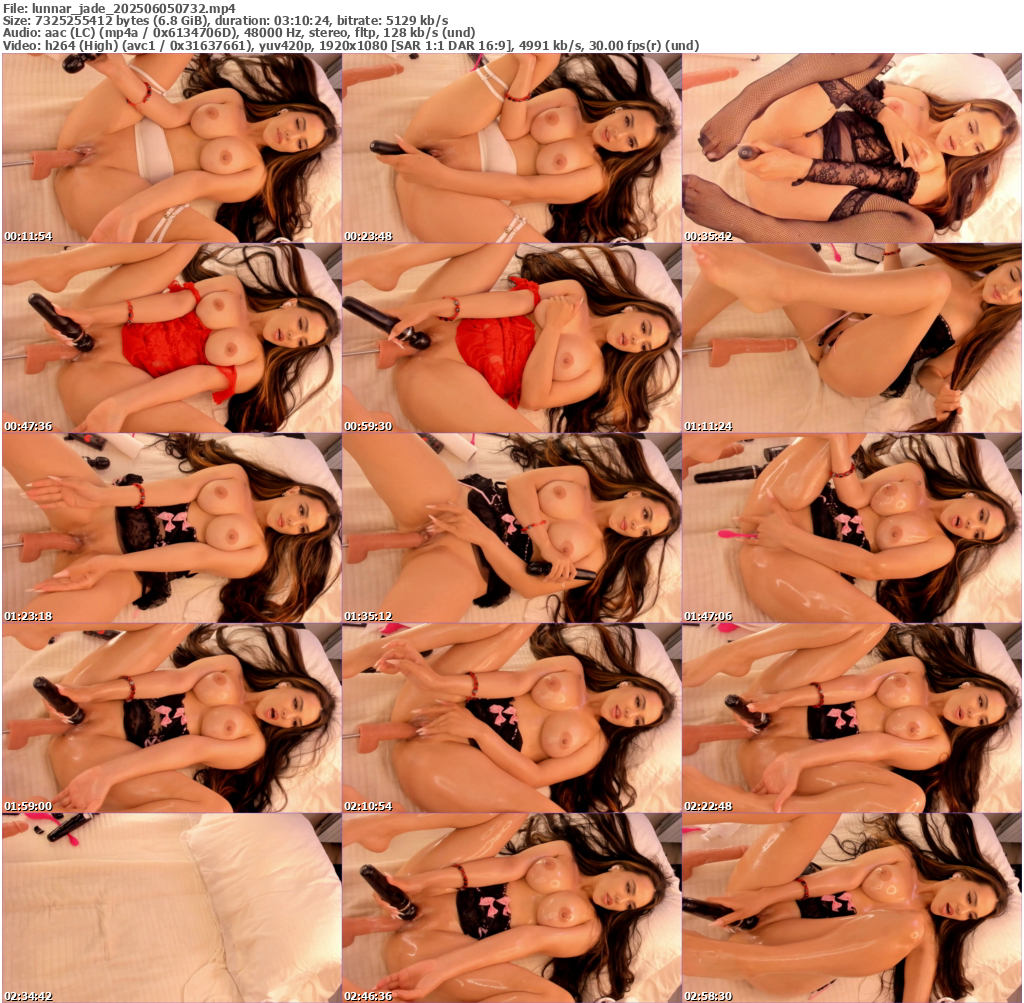Select the thumbnail stamped 00:23:48
The image size is (1024, 1003).
pos(512,148)
